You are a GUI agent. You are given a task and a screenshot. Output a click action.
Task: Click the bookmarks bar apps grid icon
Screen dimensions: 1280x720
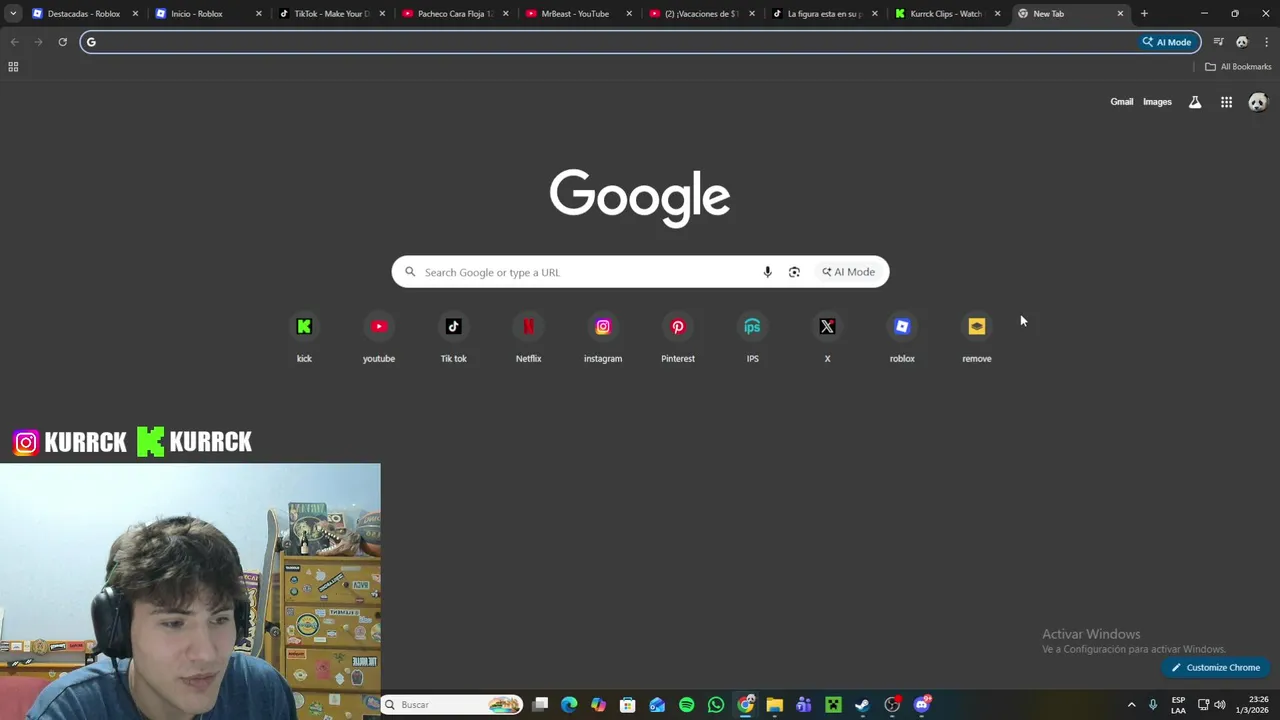[13, 67]
